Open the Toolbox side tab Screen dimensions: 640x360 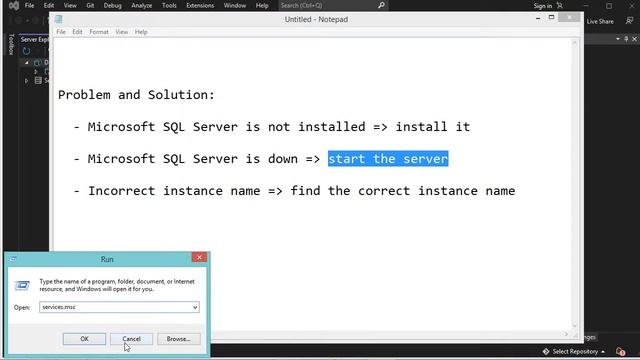point(11,44)
